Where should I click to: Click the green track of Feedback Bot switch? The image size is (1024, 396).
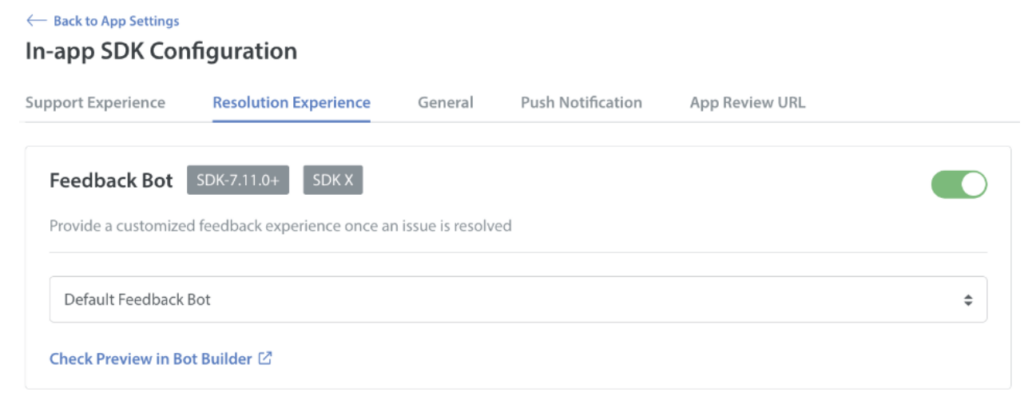tap(946, 185)
